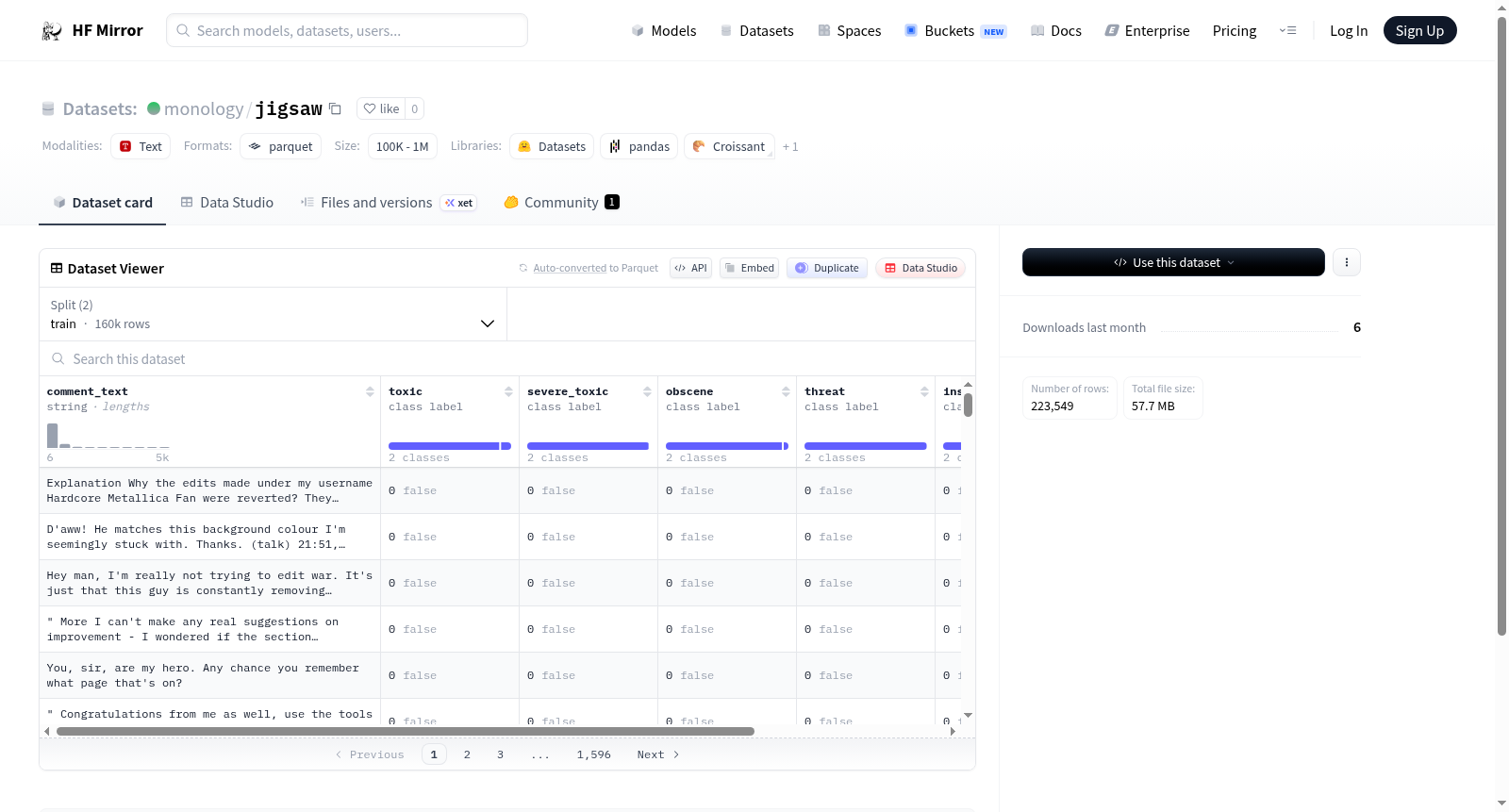
Task: Select the parquet format tag
Action: [x=281, y=146]
